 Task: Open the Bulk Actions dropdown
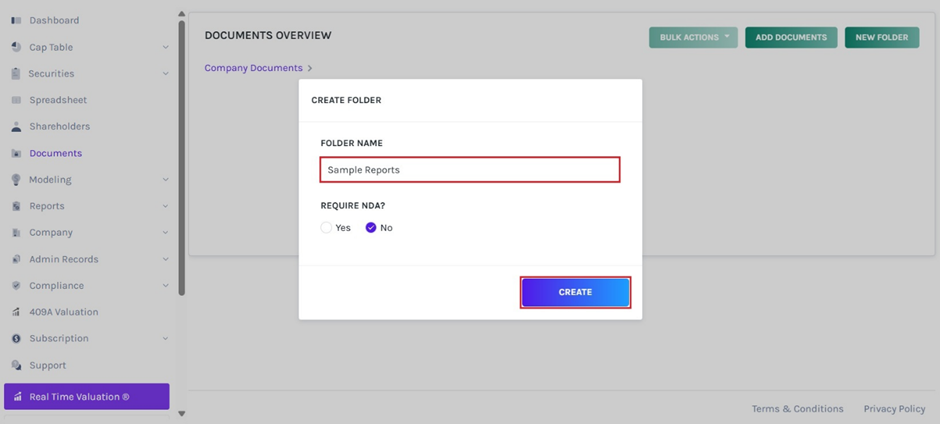[x=693, y=37]
